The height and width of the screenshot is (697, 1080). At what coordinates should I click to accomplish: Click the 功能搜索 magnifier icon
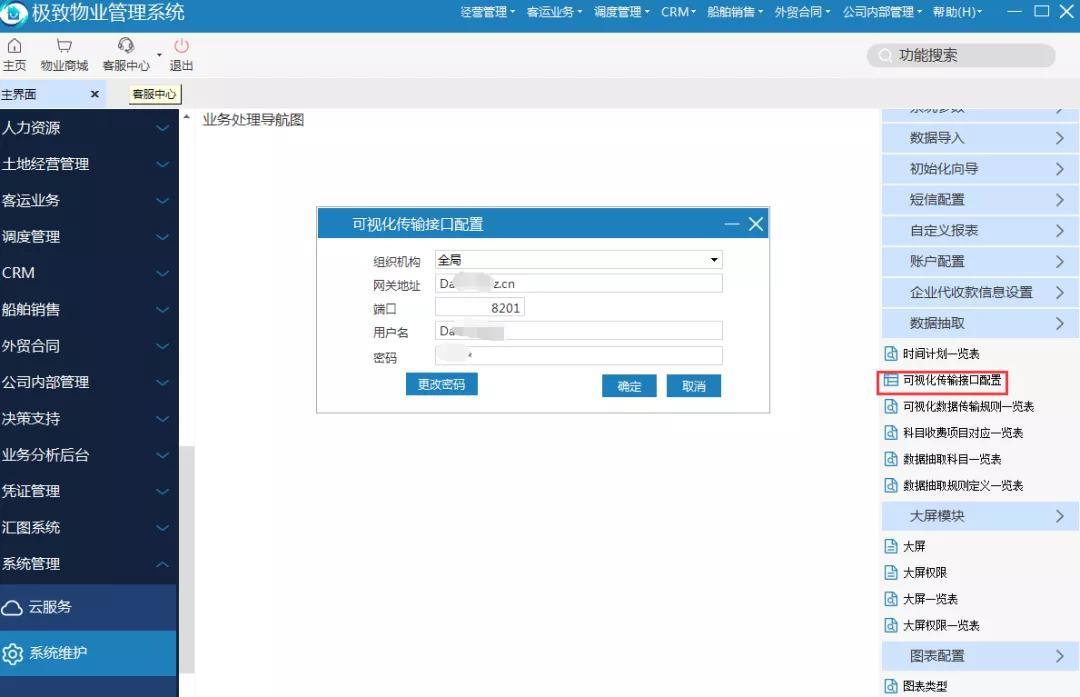(885, 55)
